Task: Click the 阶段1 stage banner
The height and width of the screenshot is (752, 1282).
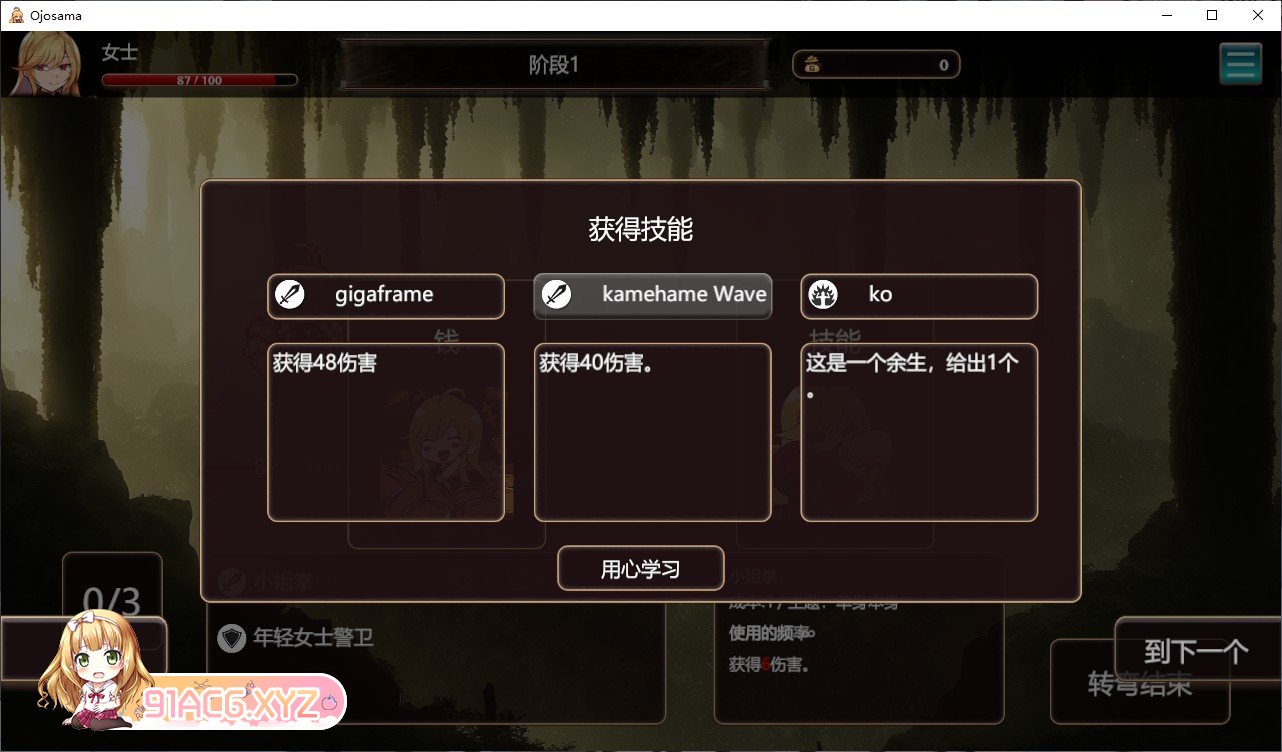Action: point(555,65)
